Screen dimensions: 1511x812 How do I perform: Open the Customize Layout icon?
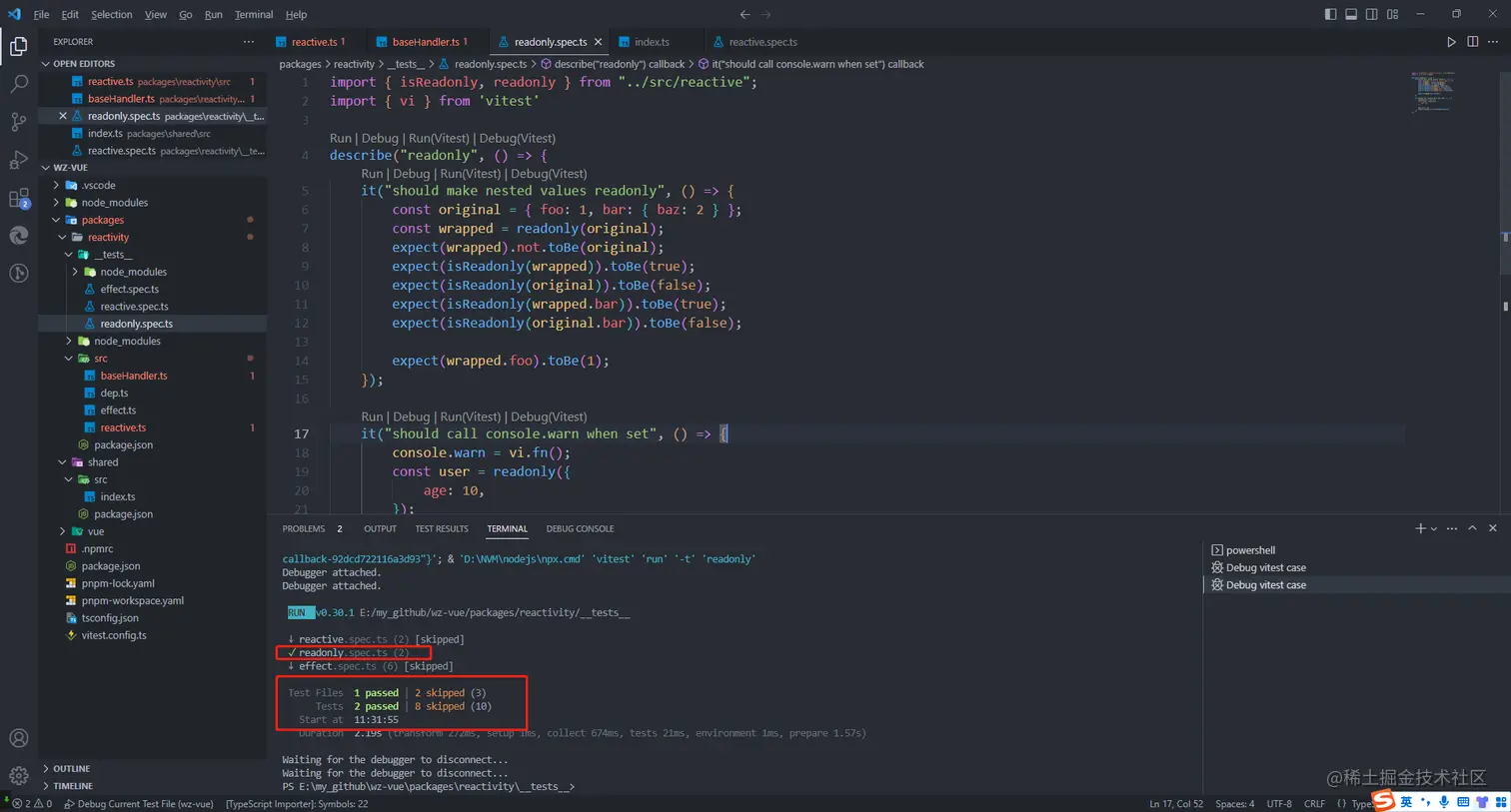click(x=1392, y=14)
